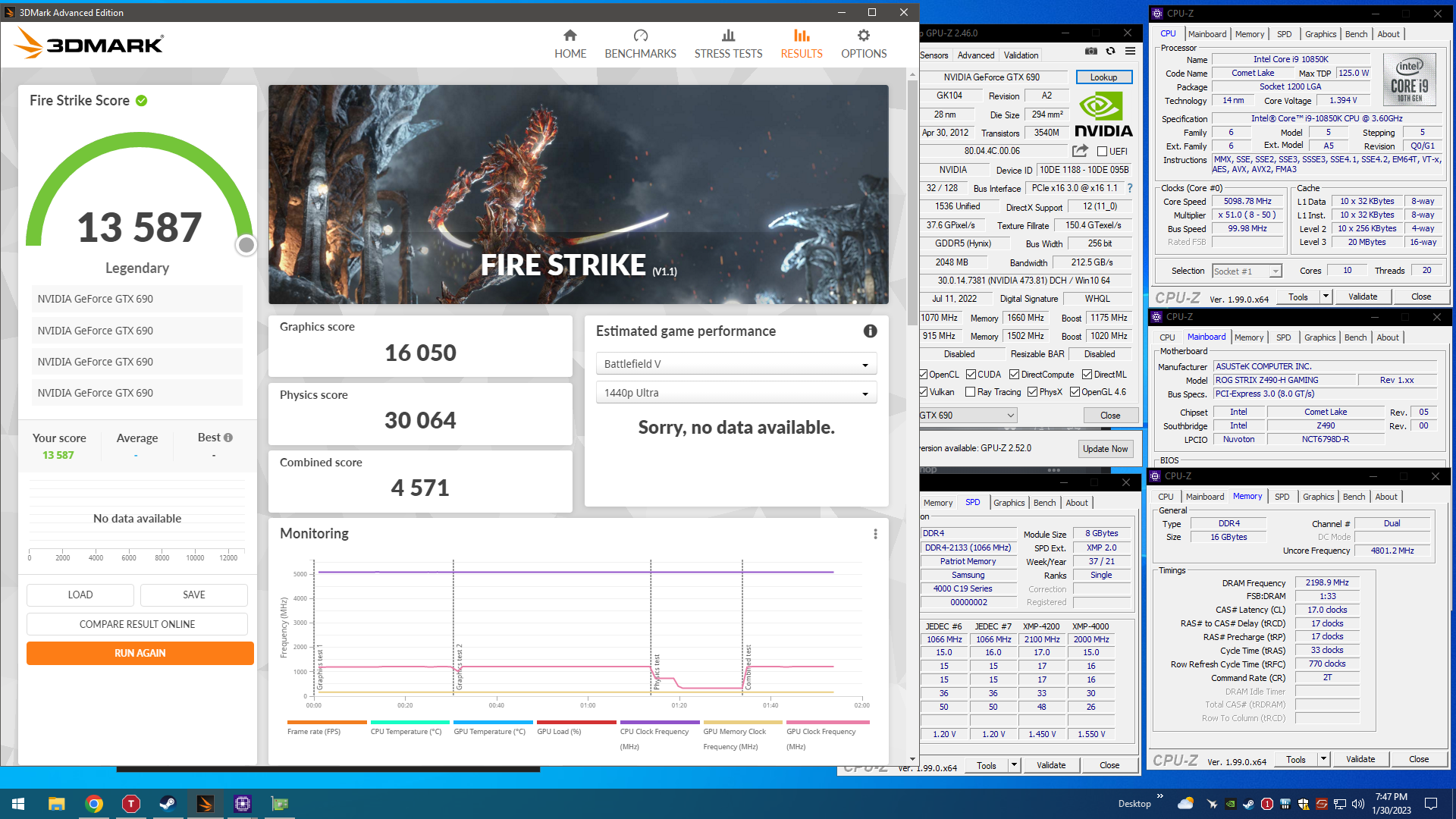Open the Monitoring three-dot menu
1456x819 pixels.
click(x=875, y=534)
